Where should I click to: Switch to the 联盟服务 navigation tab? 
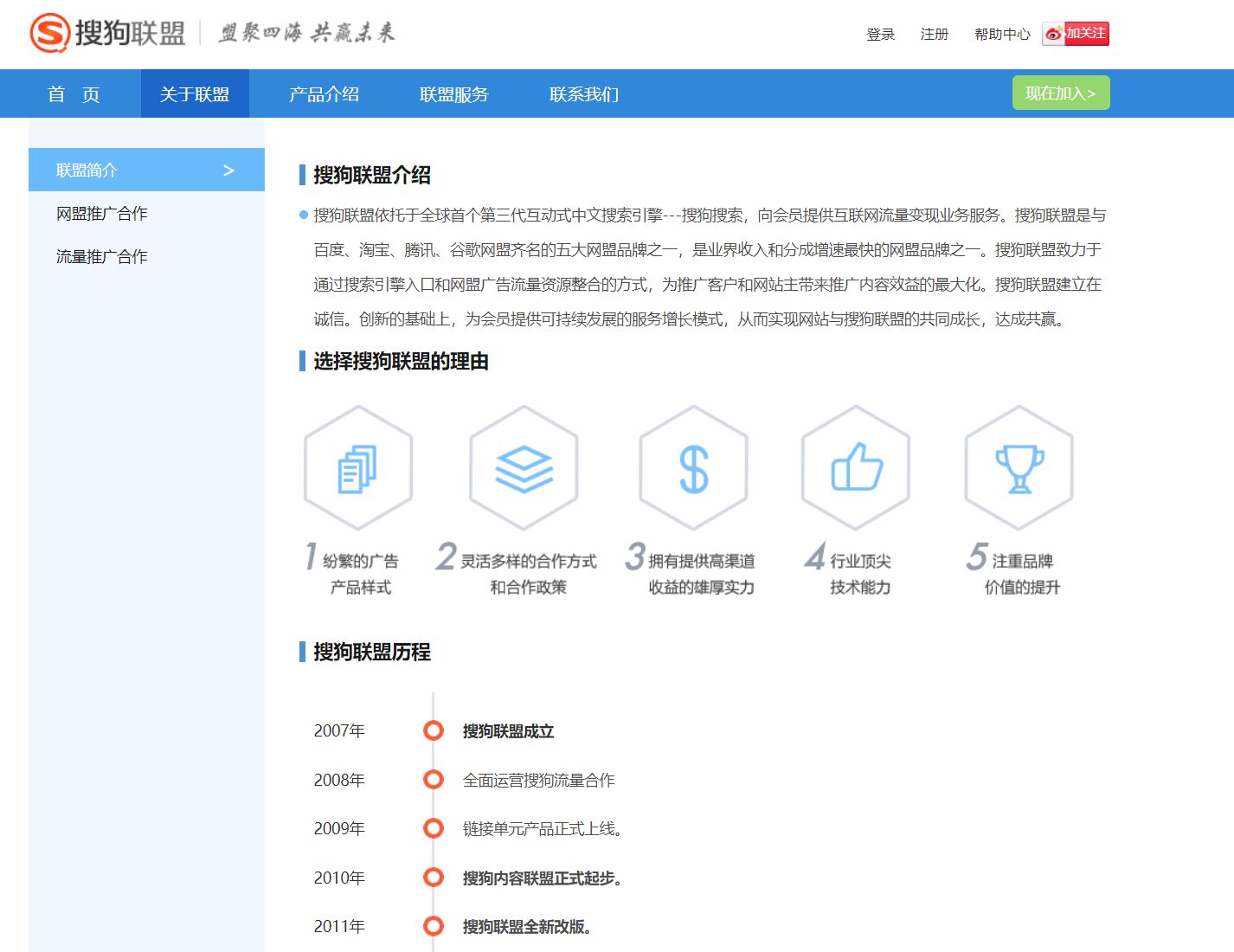pyautogui.click(x=453, y=94)
